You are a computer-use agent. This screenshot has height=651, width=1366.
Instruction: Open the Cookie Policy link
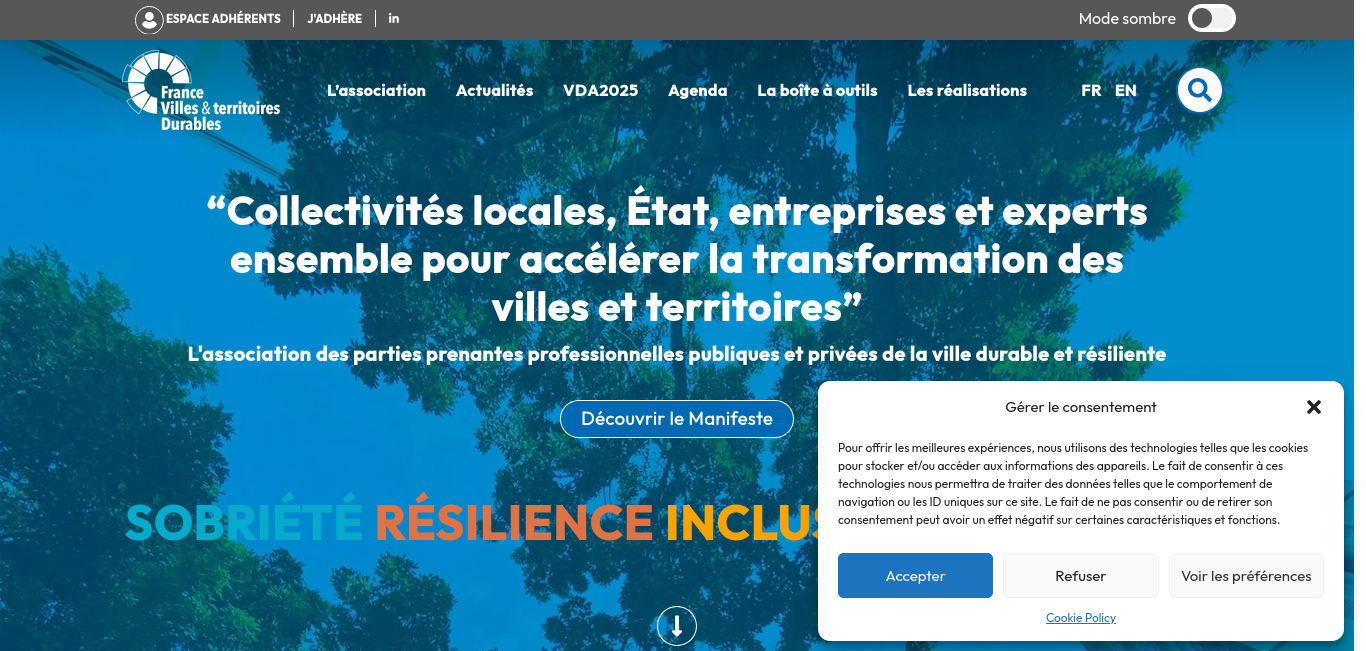(x=1081, y=618)
